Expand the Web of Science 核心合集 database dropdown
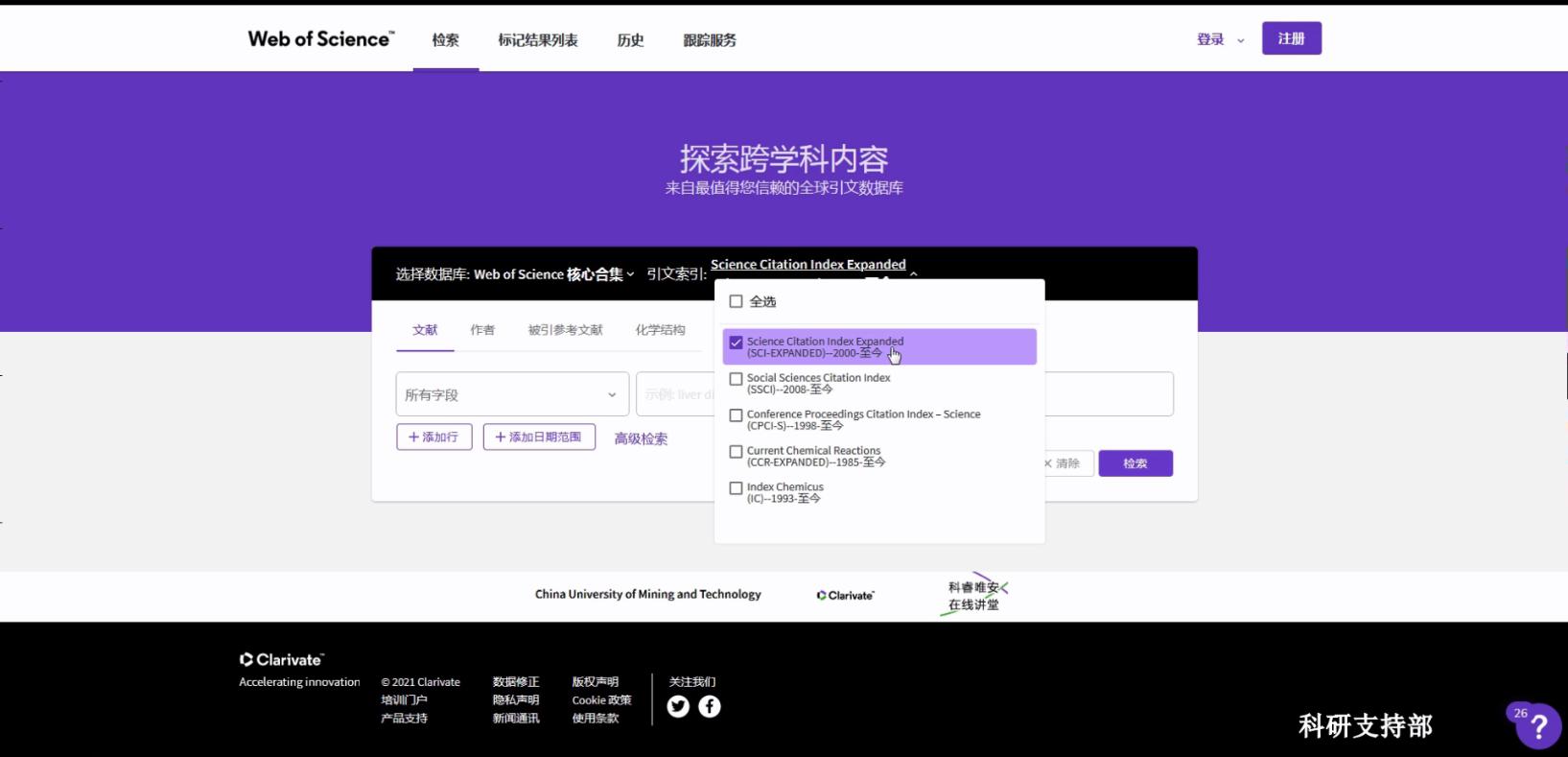The height and width of the screenshot is (757, 1568). pyautogui.click(x=553, y=274)
